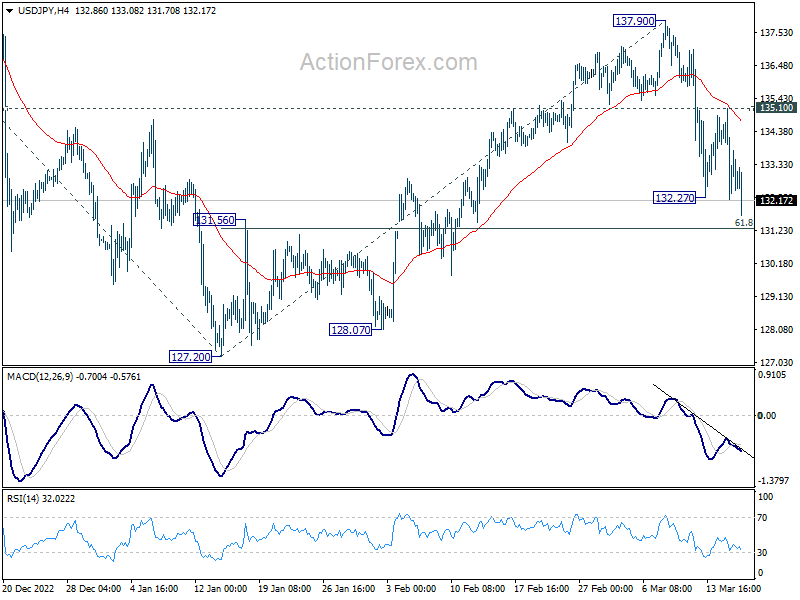The width and height of the screenshot is (800, 600).
Task: Select the 135.100 level tag on price axis
Action: coord(776,108)
